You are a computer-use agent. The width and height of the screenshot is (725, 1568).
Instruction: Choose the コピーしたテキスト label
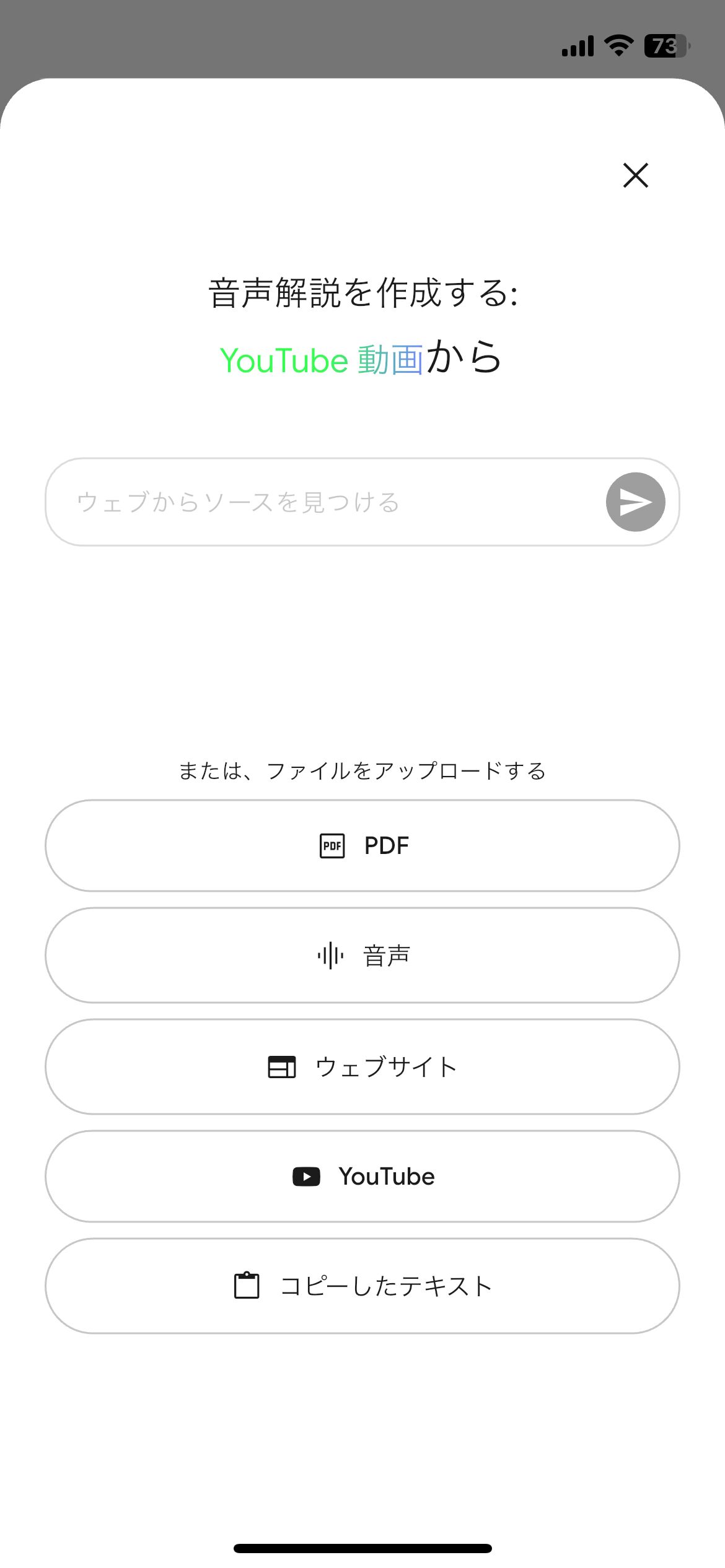point(387,1286)
